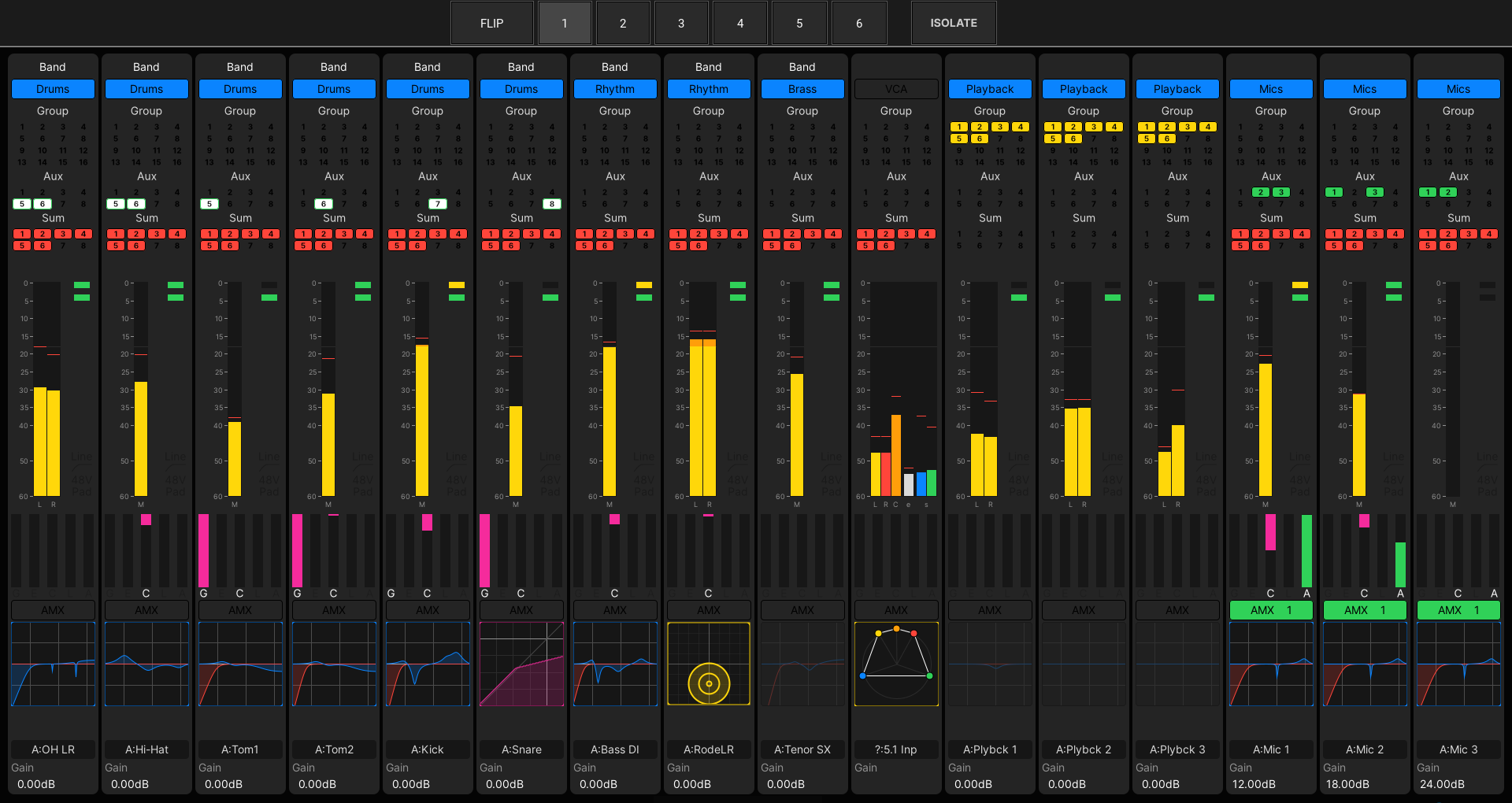Open the Brass assignment on A:Tenor SX
Image resolution: width=1512 pixels, height=803 pixels.
point(802,89)
